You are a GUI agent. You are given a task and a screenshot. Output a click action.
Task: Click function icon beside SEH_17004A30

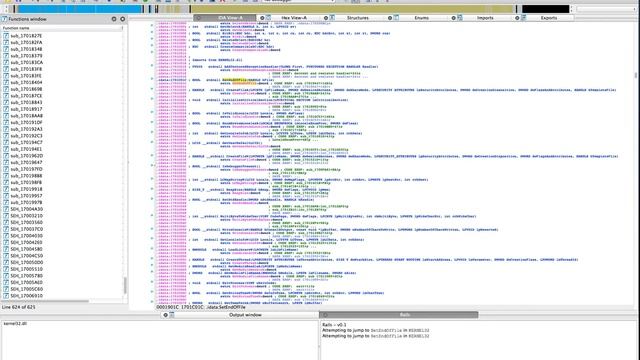point(6,209)
